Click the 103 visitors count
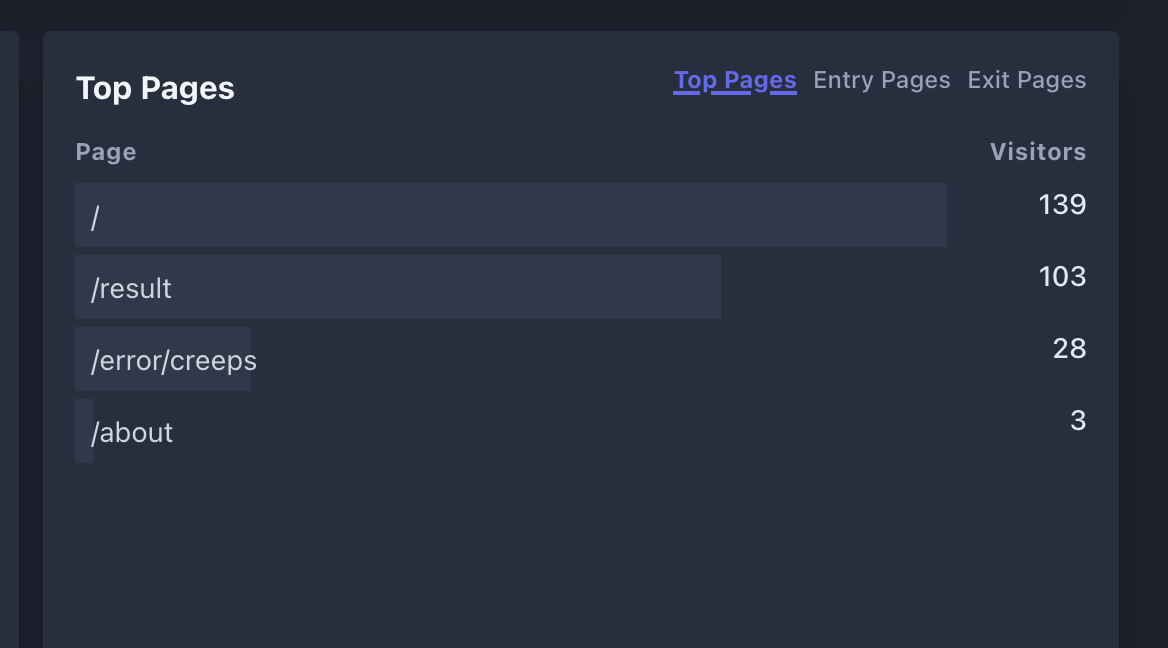 click(x=1062, y=276)
